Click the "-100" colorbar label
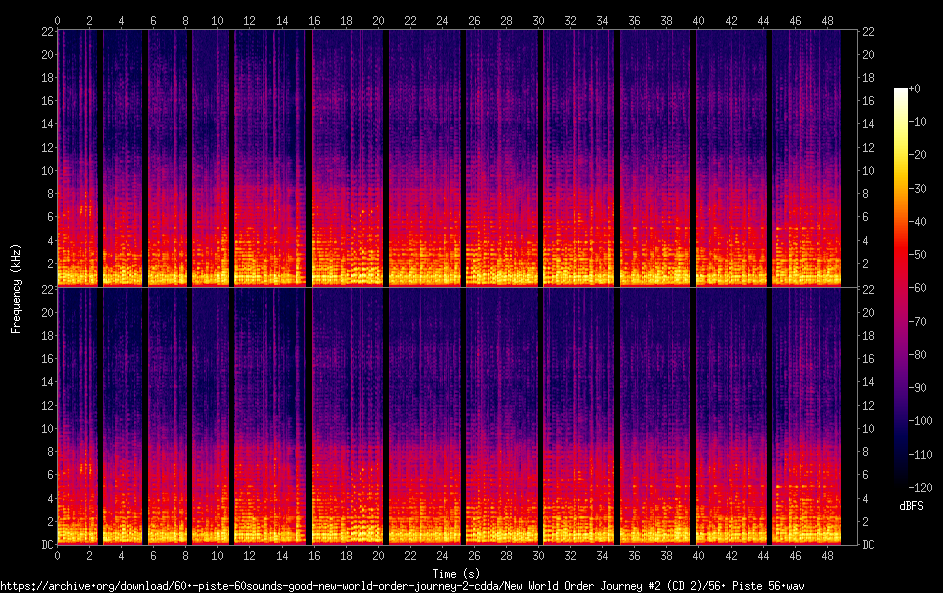Screen dimensions: 943x593 pos(920,421)
